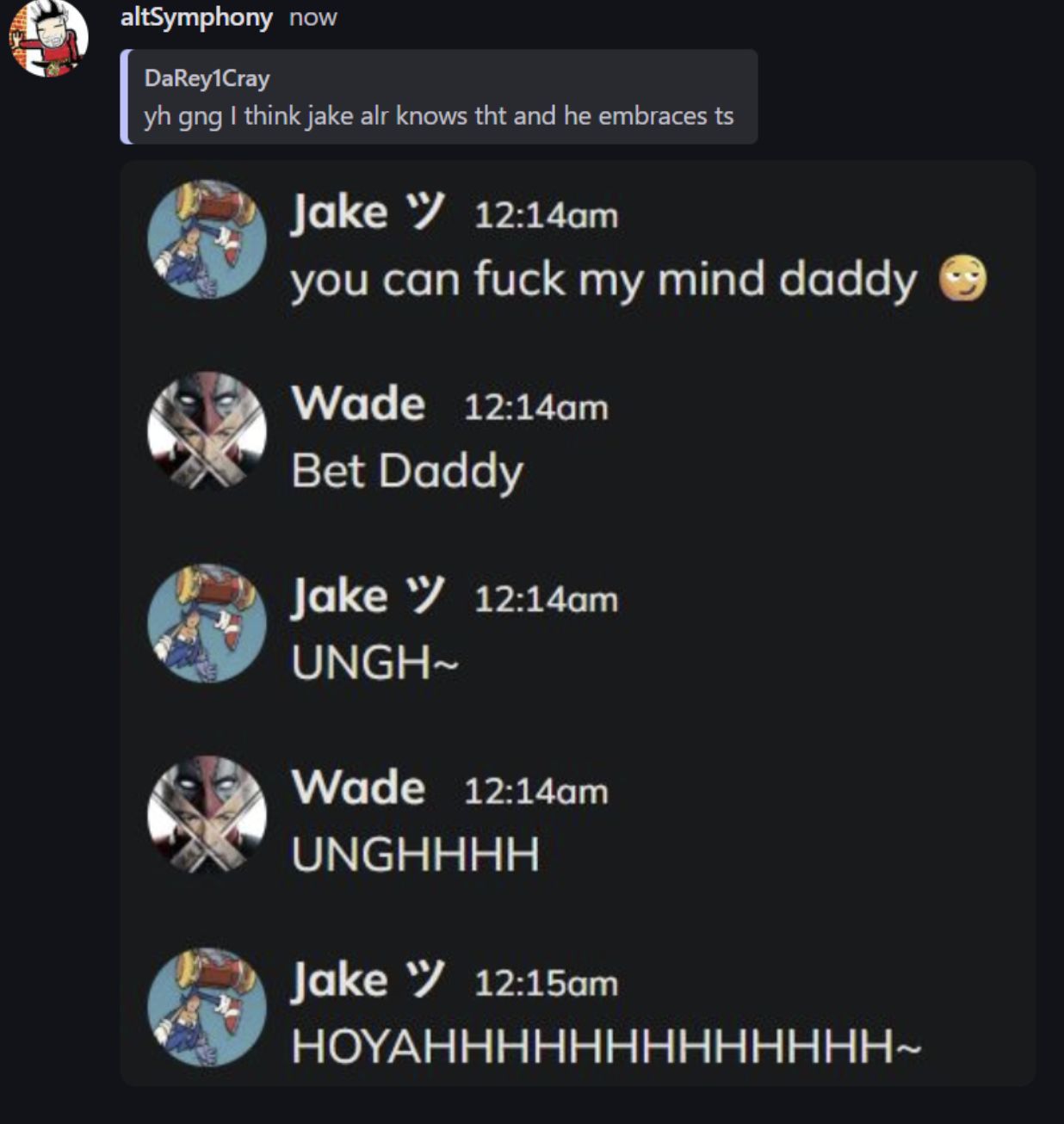Click the 'Bet Daddy' message text
Screen dimensions: 1064x1124
tap(407, 472)
